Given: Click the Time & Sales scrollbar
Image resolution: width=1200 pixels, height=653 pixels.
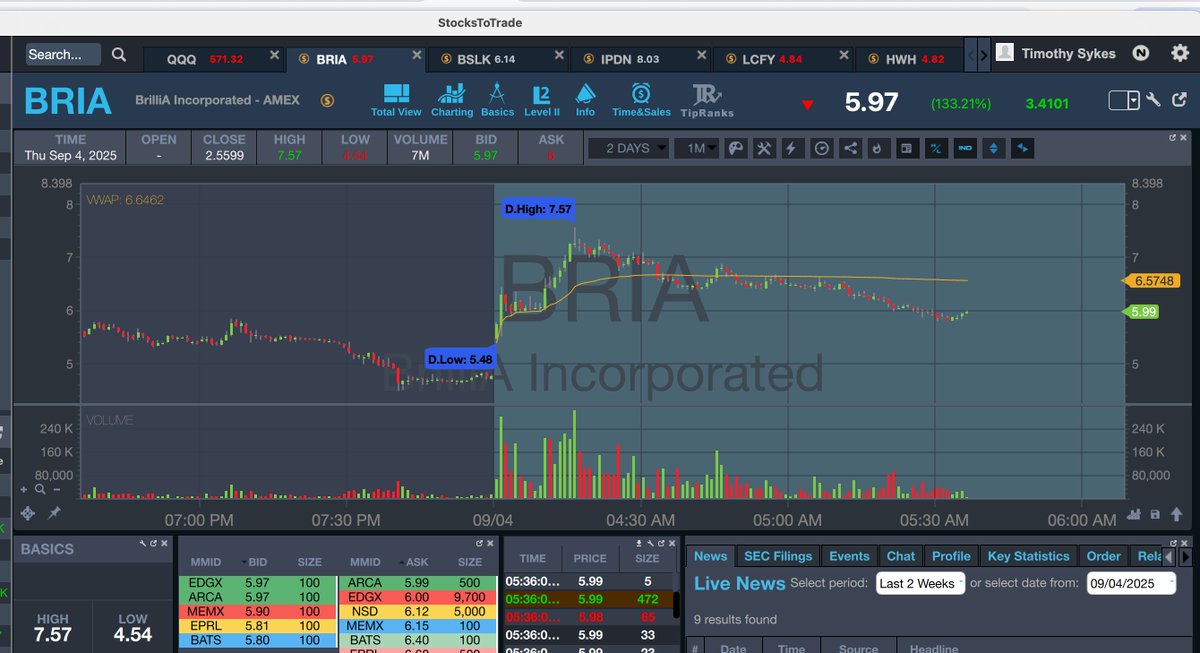Looking at the screenshot, I should (x=677, y=606).
